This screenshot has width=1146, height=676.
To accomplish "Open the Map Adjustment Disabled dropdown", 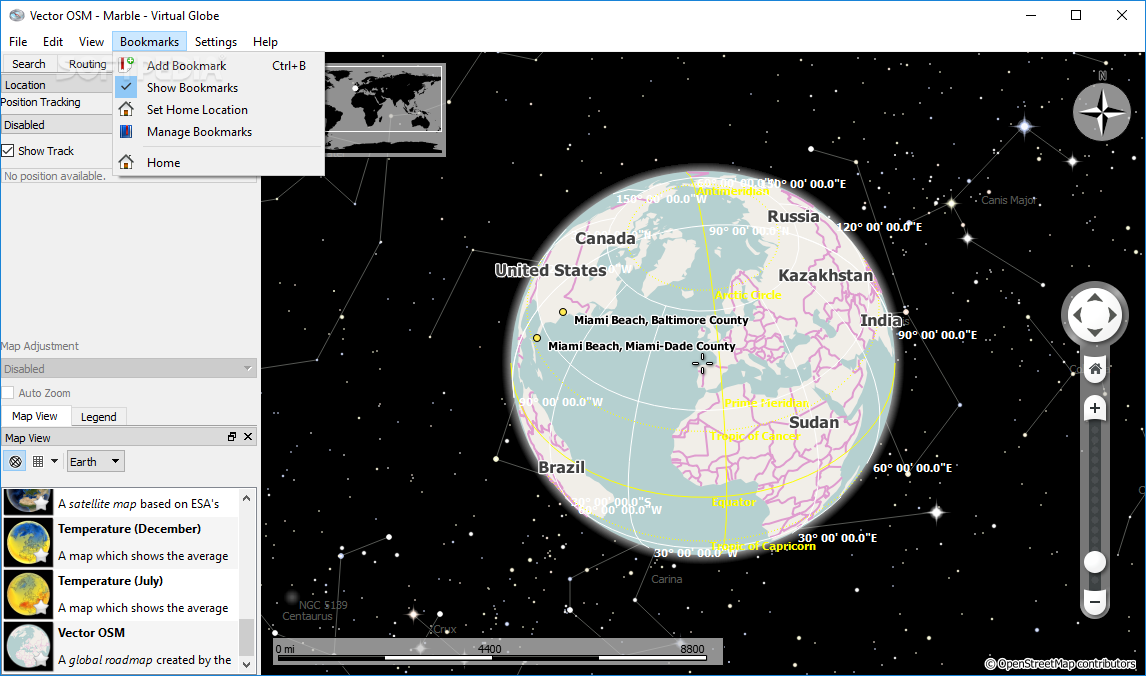I will pyautogui.click(x=129, y=368).
